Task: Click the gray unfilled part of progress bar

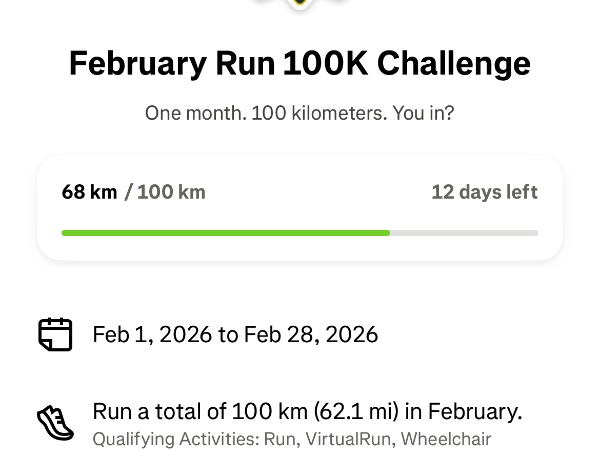Action: coord(464,233)
